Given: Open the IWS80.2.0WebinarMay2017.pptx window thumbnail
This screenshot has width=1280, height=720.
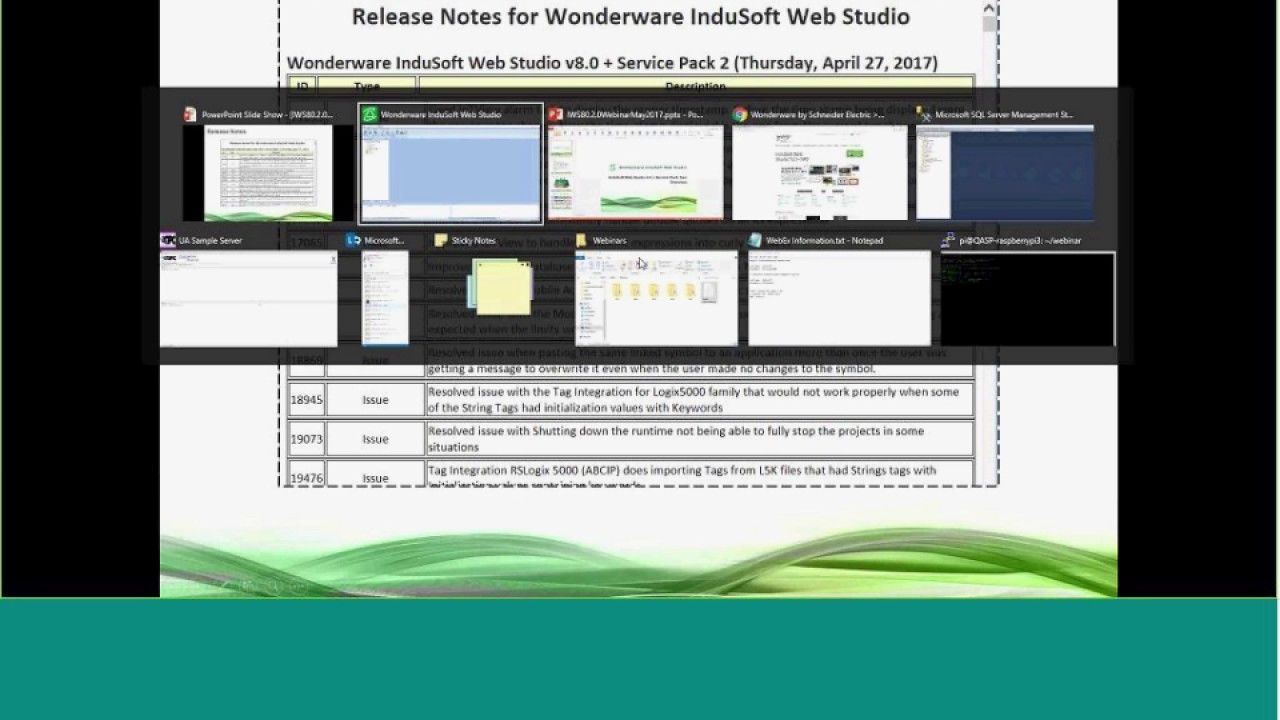Looking at the screenshot, I should [636, 172].
